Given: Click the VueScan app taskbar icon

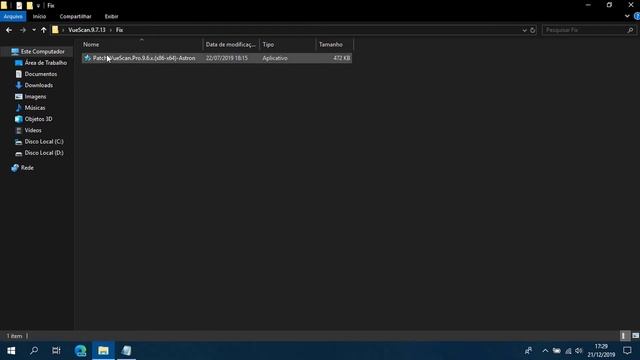Looking at the screenshot, I should (x=127, y=351).
